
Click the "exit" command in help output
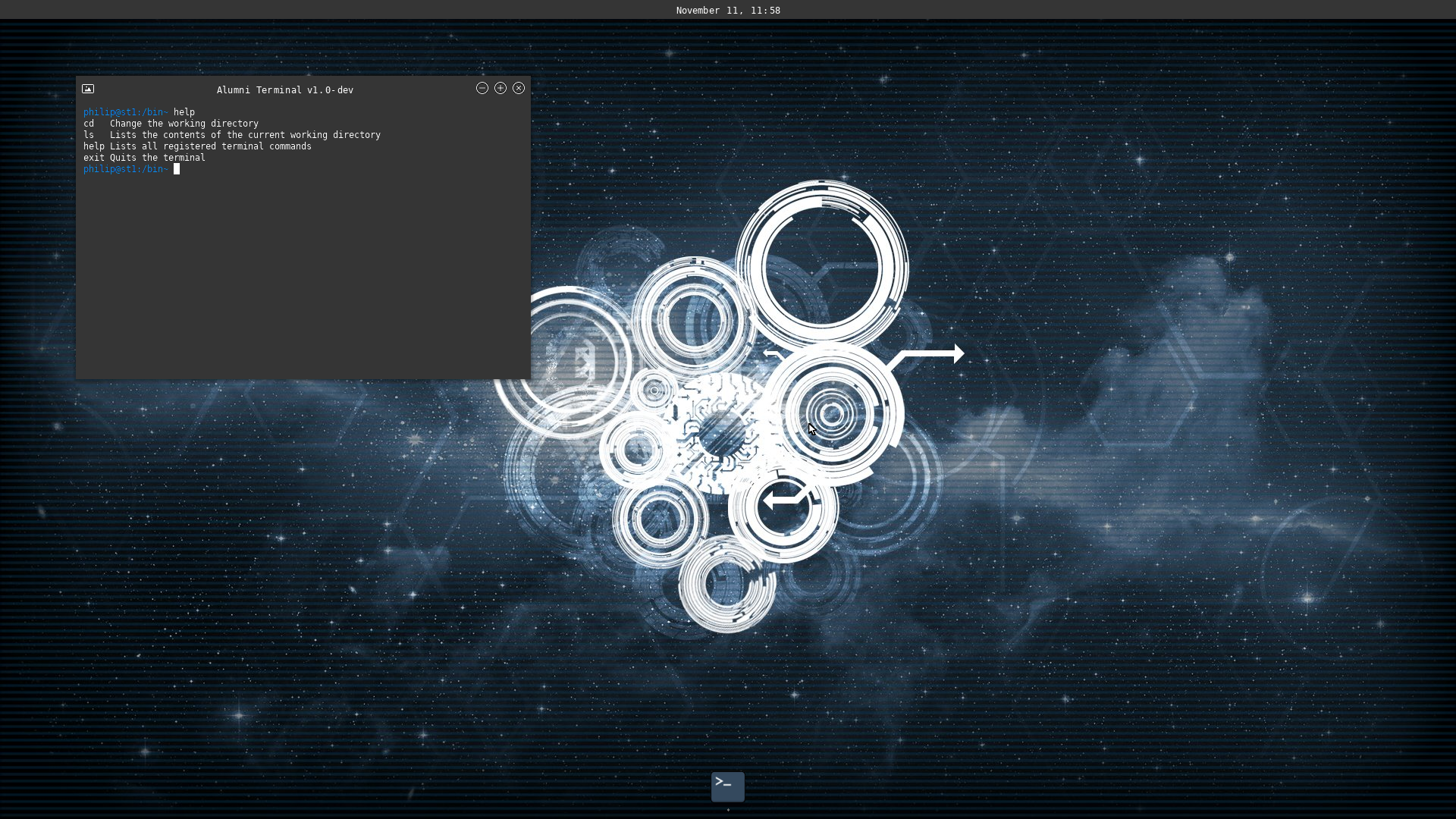click(x=94, y=158)
